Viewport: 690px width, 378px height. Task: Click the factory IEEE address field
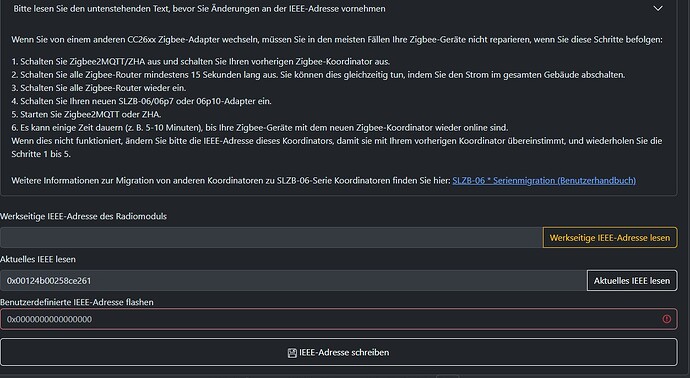pos(272,238)
